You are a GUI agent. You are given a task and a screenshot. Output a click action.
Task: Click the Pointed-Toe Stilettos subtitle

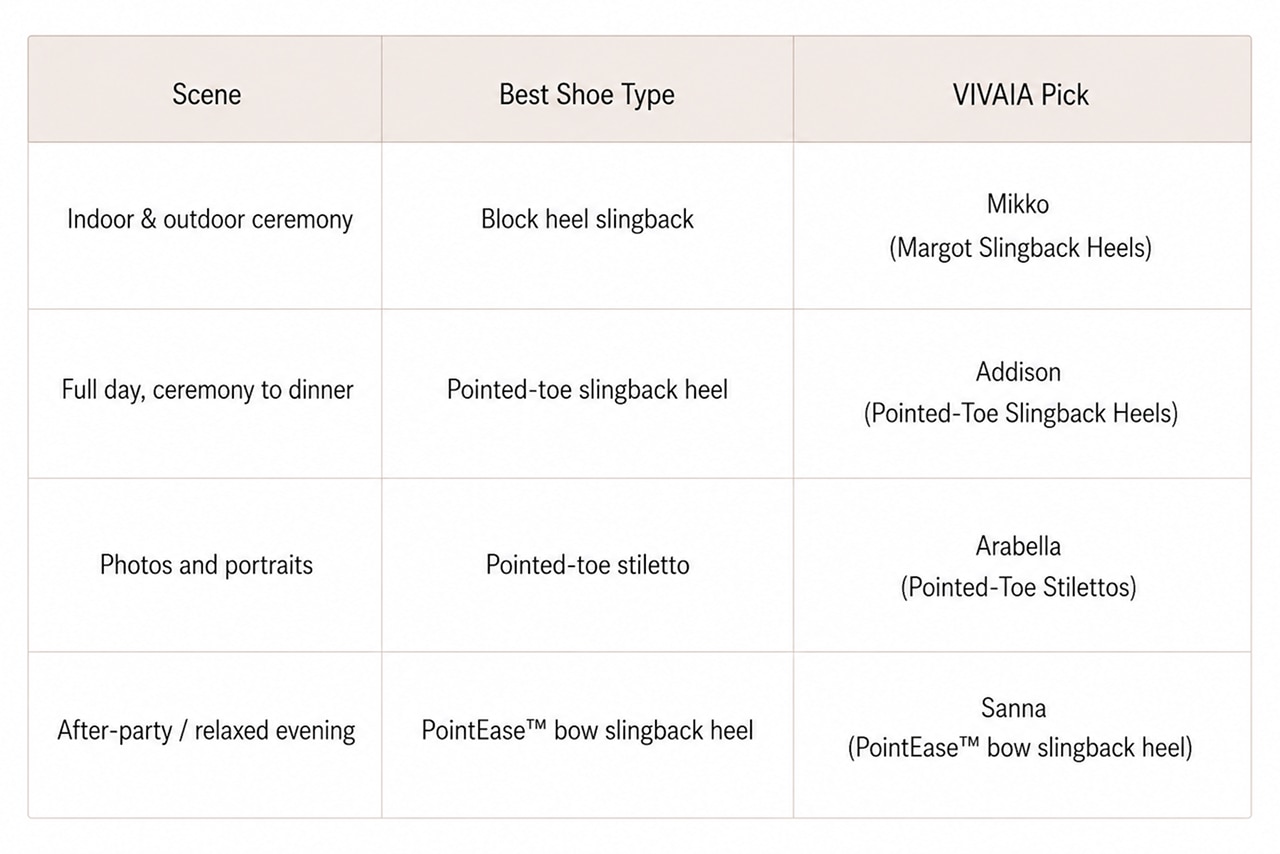pyautogui.click(x=1019, y=587)
